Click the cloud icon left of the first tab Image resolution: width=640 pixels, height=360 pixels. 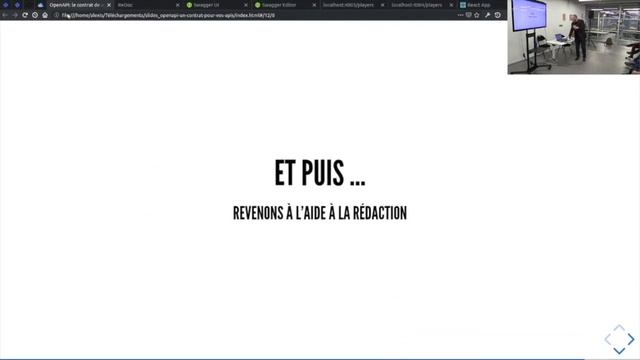coord(40,5)
